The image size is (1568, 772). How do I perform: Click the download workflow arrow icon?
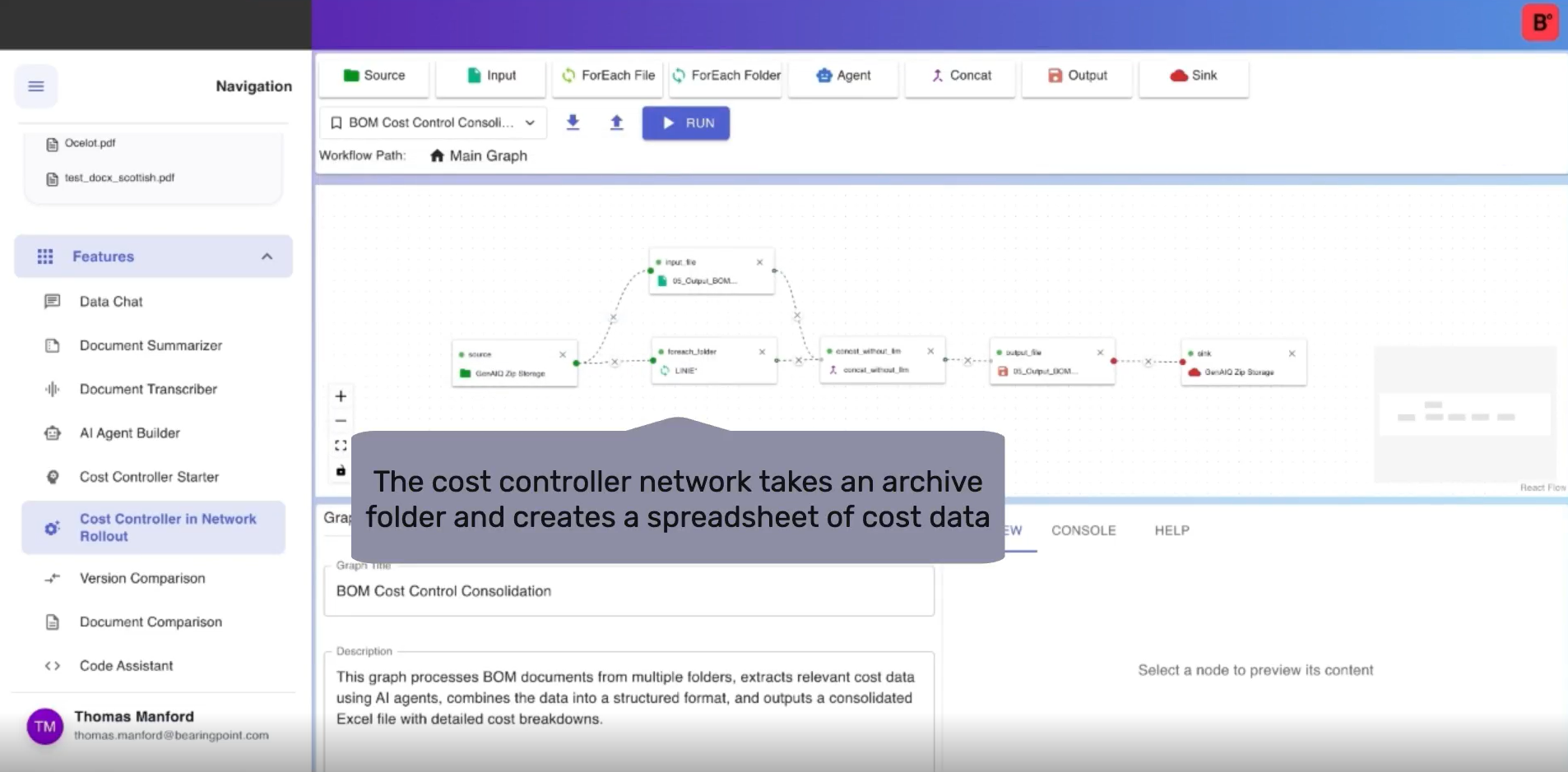pos(573,123)
